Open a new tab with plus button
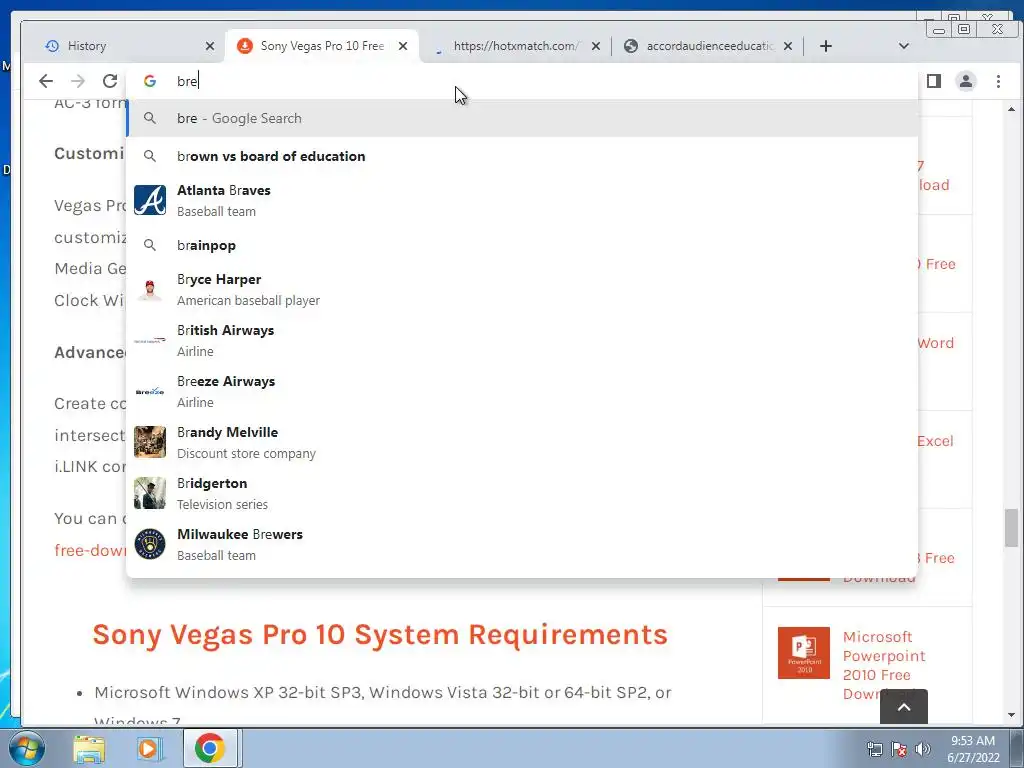 pos(825,46)
